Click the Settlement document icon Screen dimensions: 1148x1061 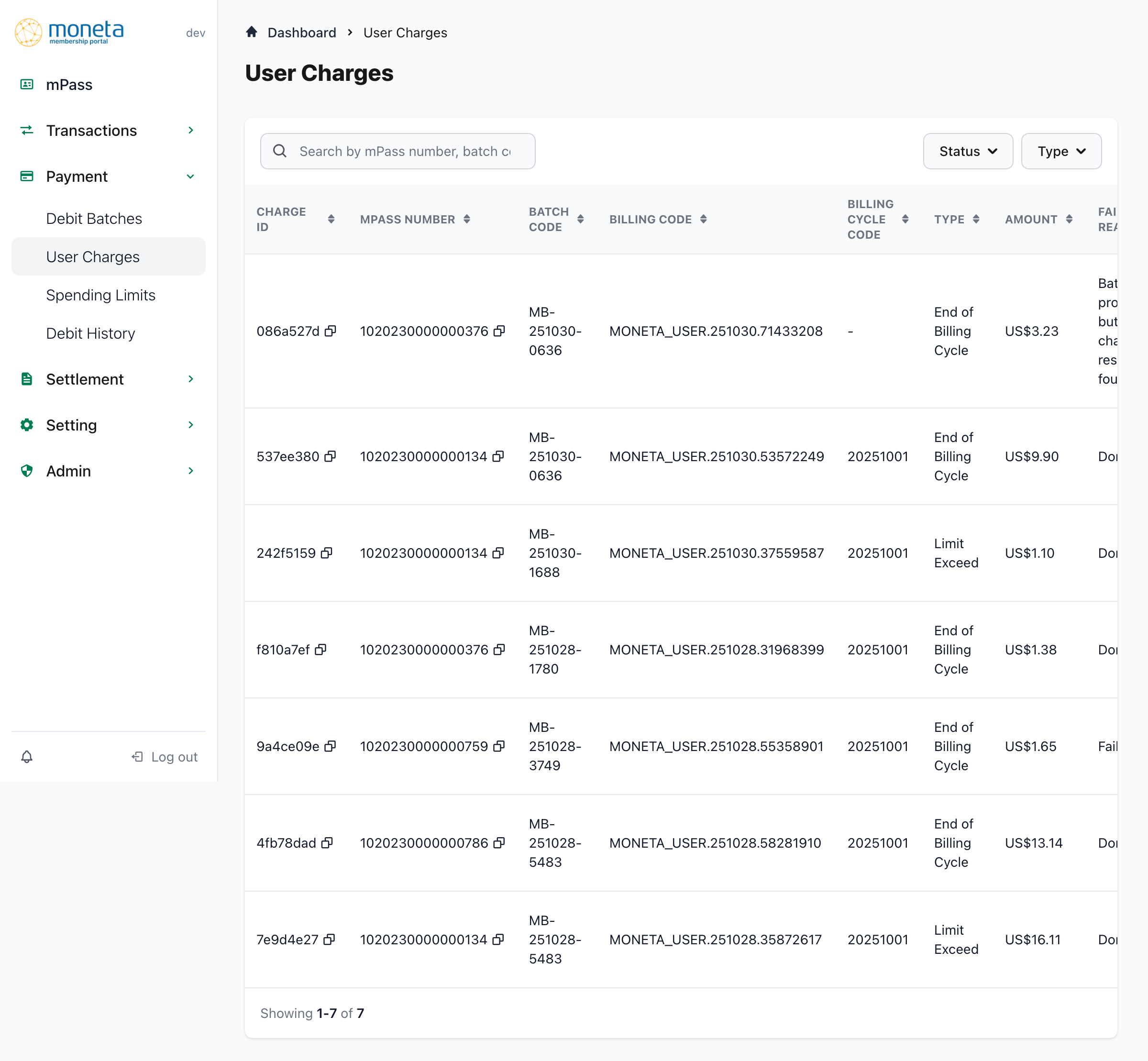(x=27, y=379)
